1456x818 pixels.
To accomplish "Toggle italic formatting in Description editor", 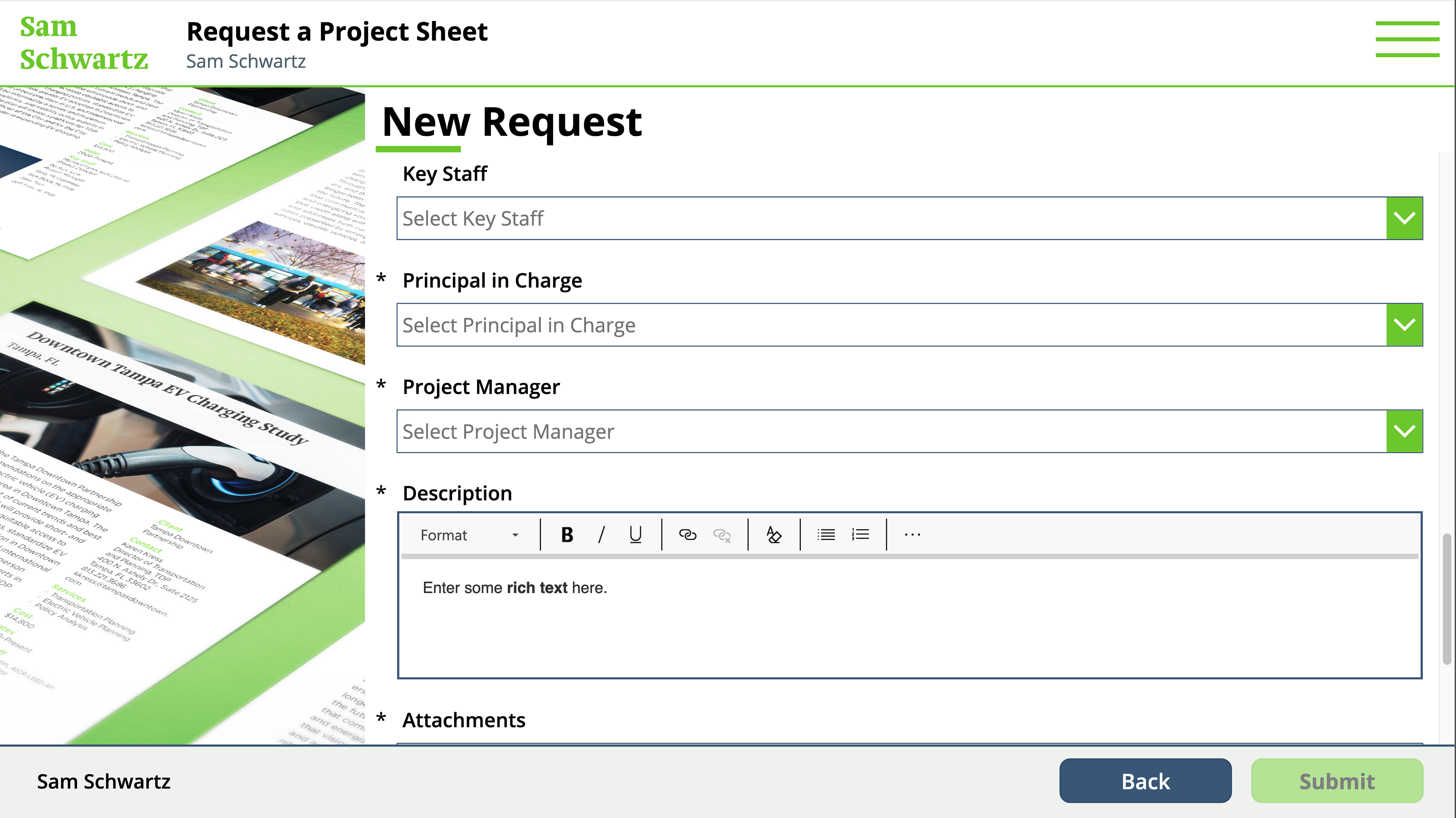I will coord(601,535).
